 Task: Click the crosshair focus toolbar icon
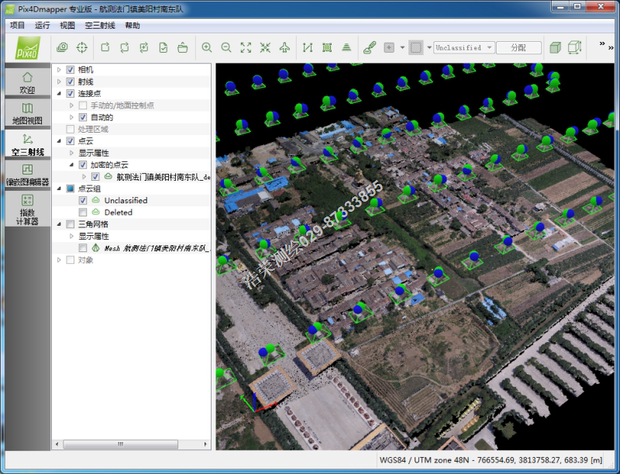point(82,47)
